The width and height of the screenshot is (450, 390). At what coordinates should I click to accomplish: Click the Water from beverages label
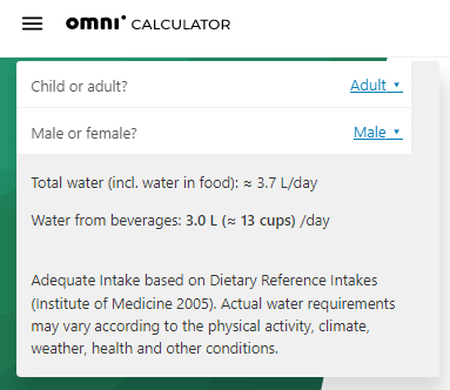106,220
